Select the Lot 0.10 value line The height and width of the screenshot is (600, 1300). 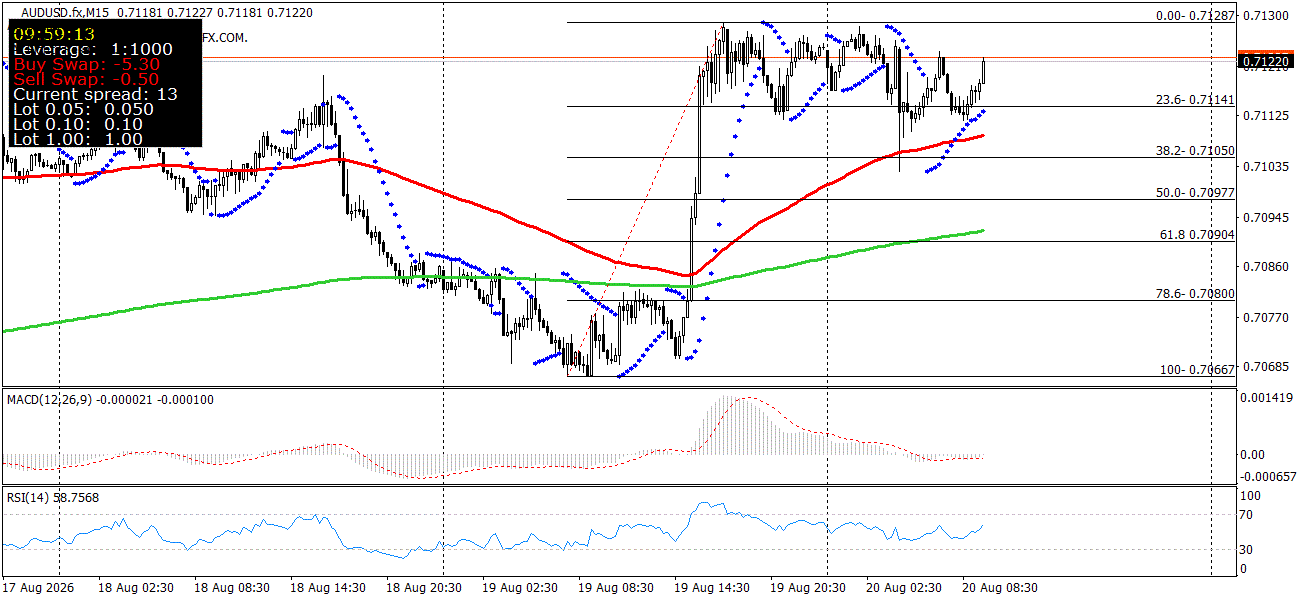[78, 124]
